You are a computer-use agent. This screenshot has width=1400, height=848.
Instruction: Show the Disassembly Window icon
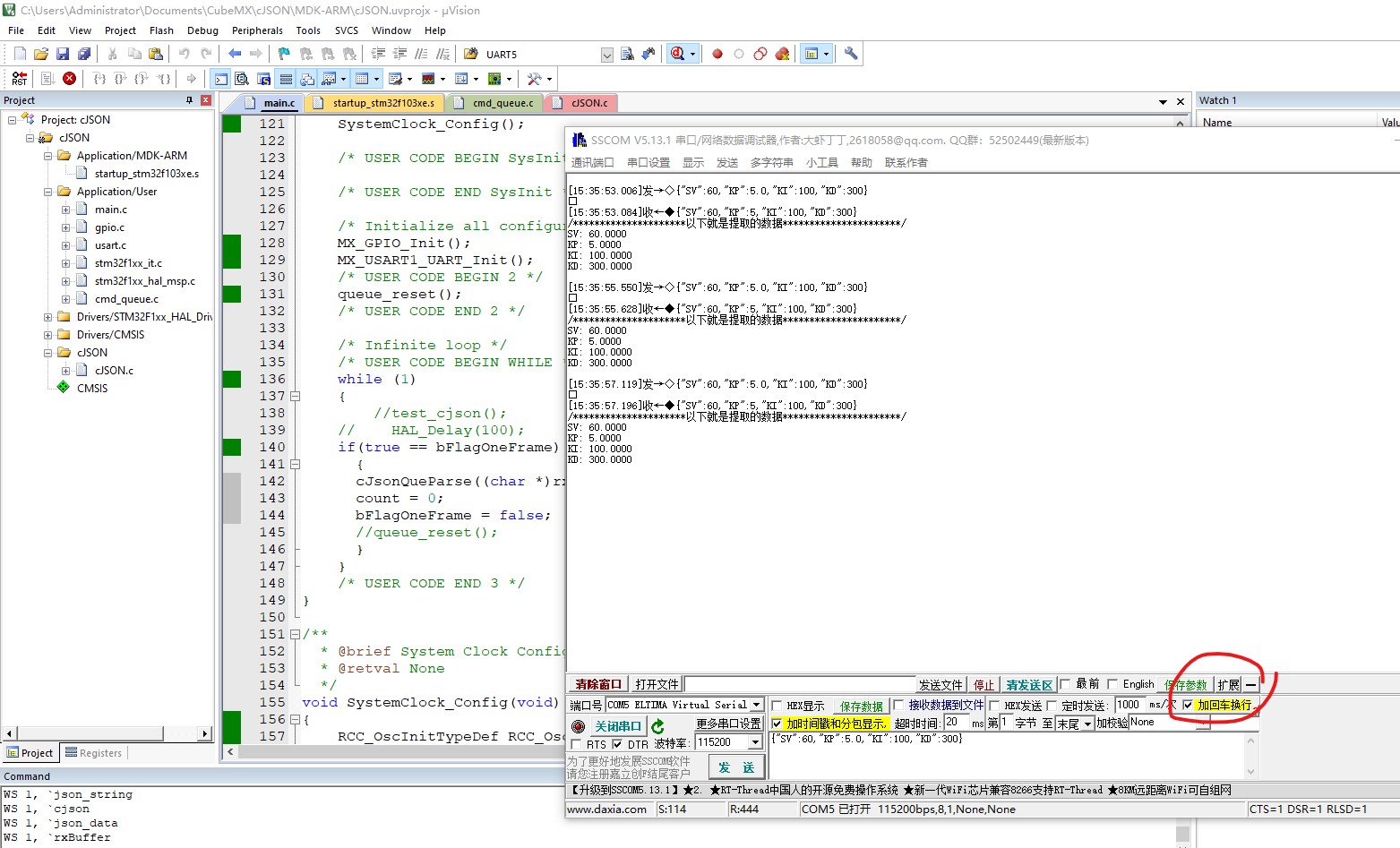[242, 79]
